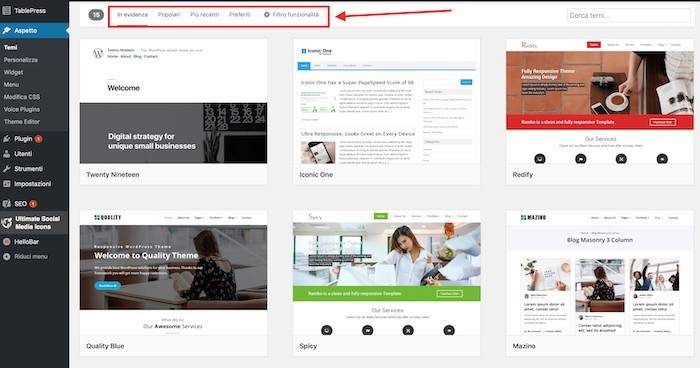Click the Riduci menu collapse arrow icon

(7, 257)
